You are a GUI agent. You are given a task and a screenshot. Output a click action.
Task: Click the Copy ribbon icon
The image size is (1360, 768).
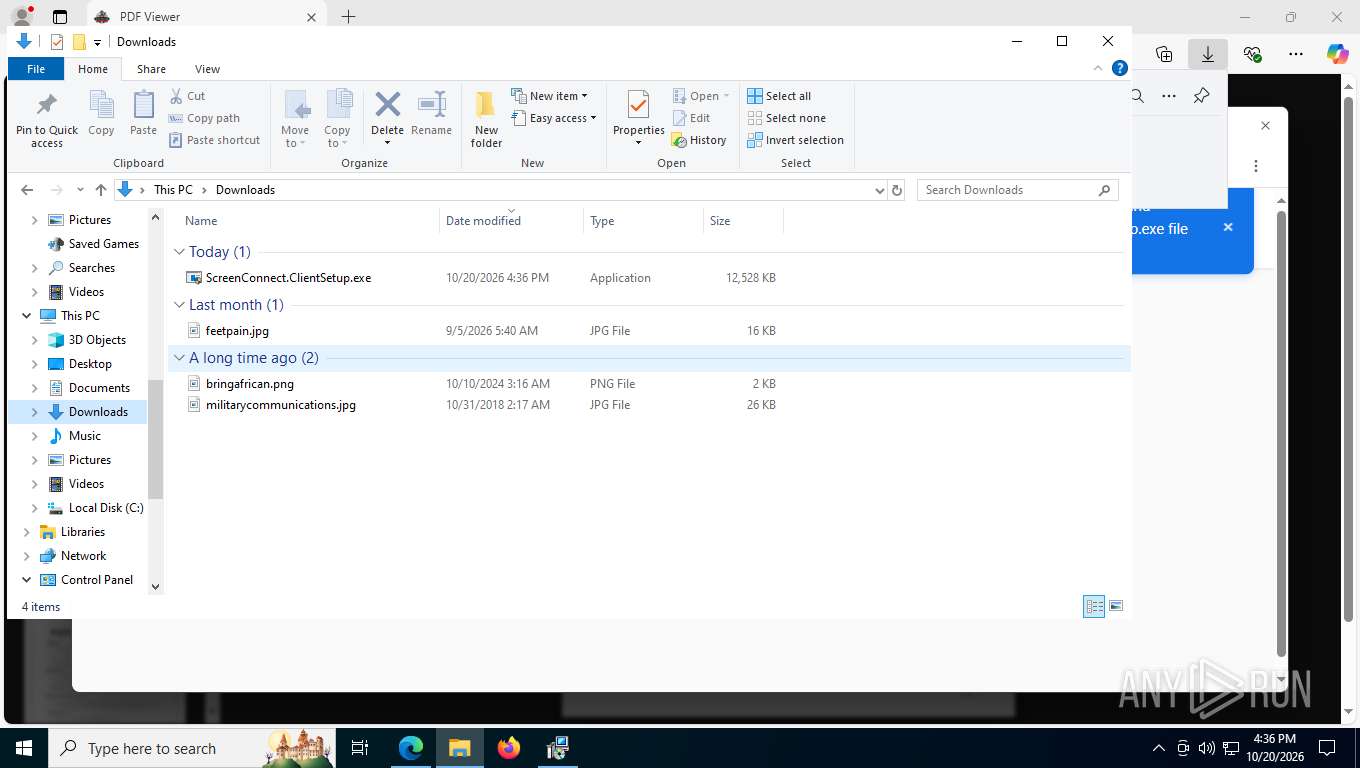click(x=101, y=104)
